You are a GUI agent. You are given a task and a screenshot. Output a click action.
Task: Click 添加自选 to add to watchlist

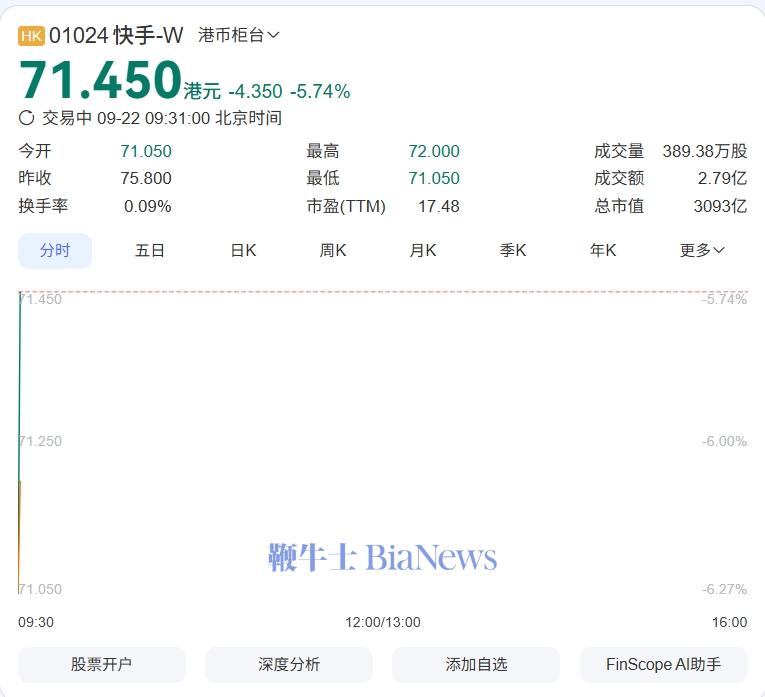476,664
